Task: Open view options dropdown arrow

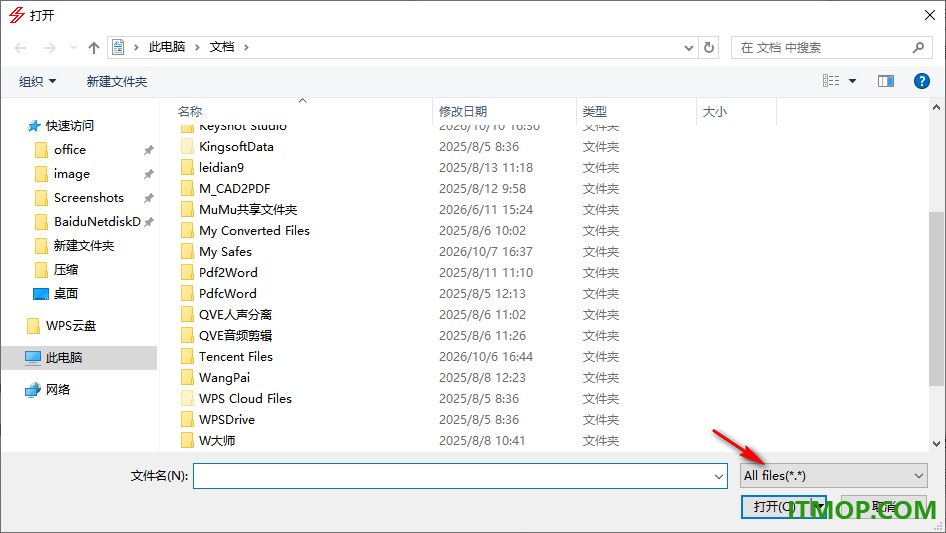Action: coord(852,81)
